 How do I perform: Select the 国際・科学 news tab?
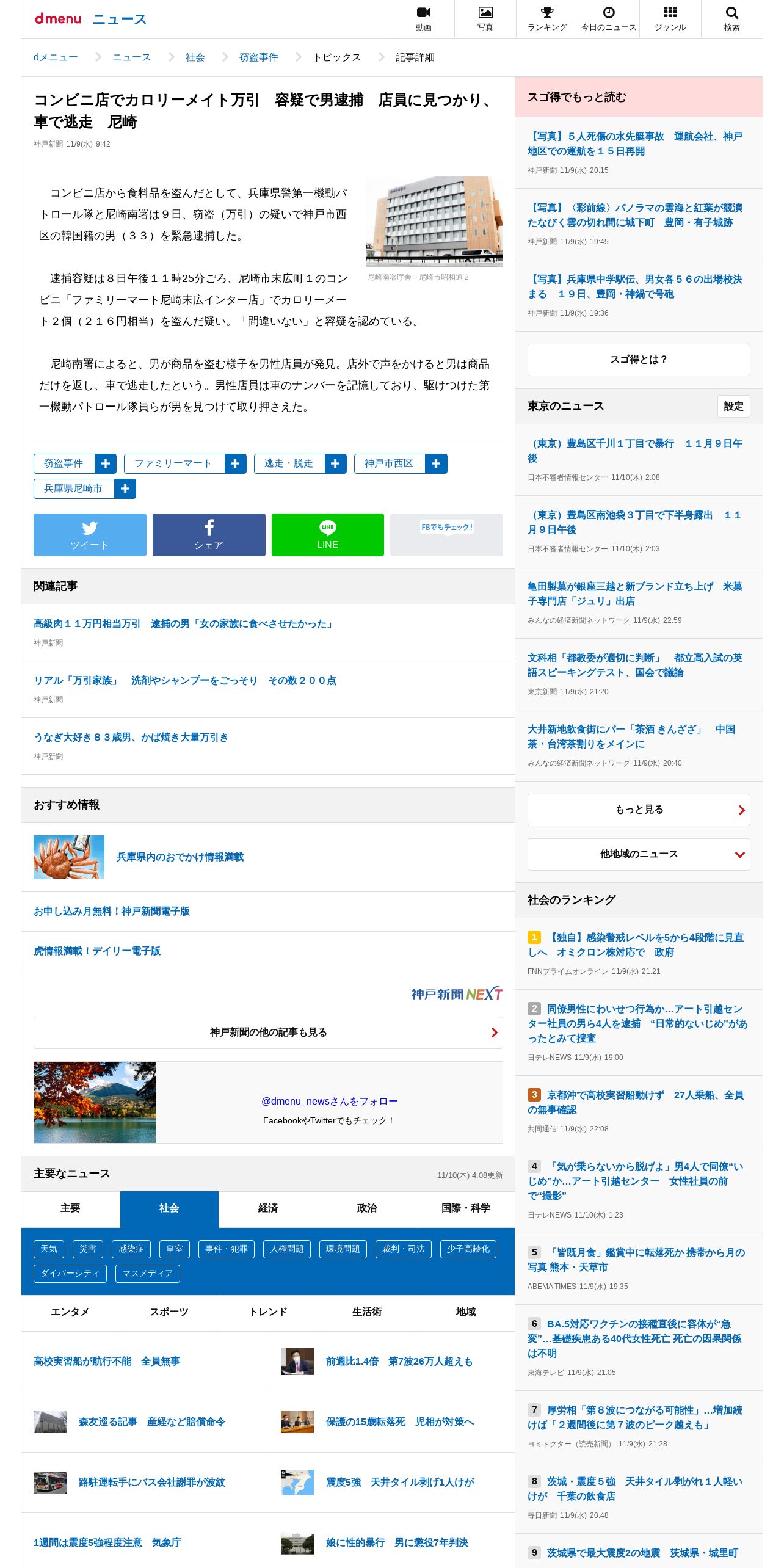tap(466, 1208)
